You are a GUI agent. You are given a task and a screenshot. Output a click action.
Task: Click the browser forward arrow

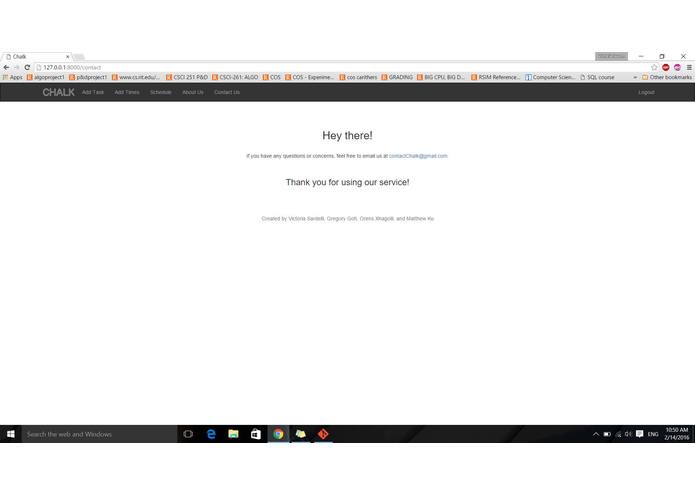point(17,67)
